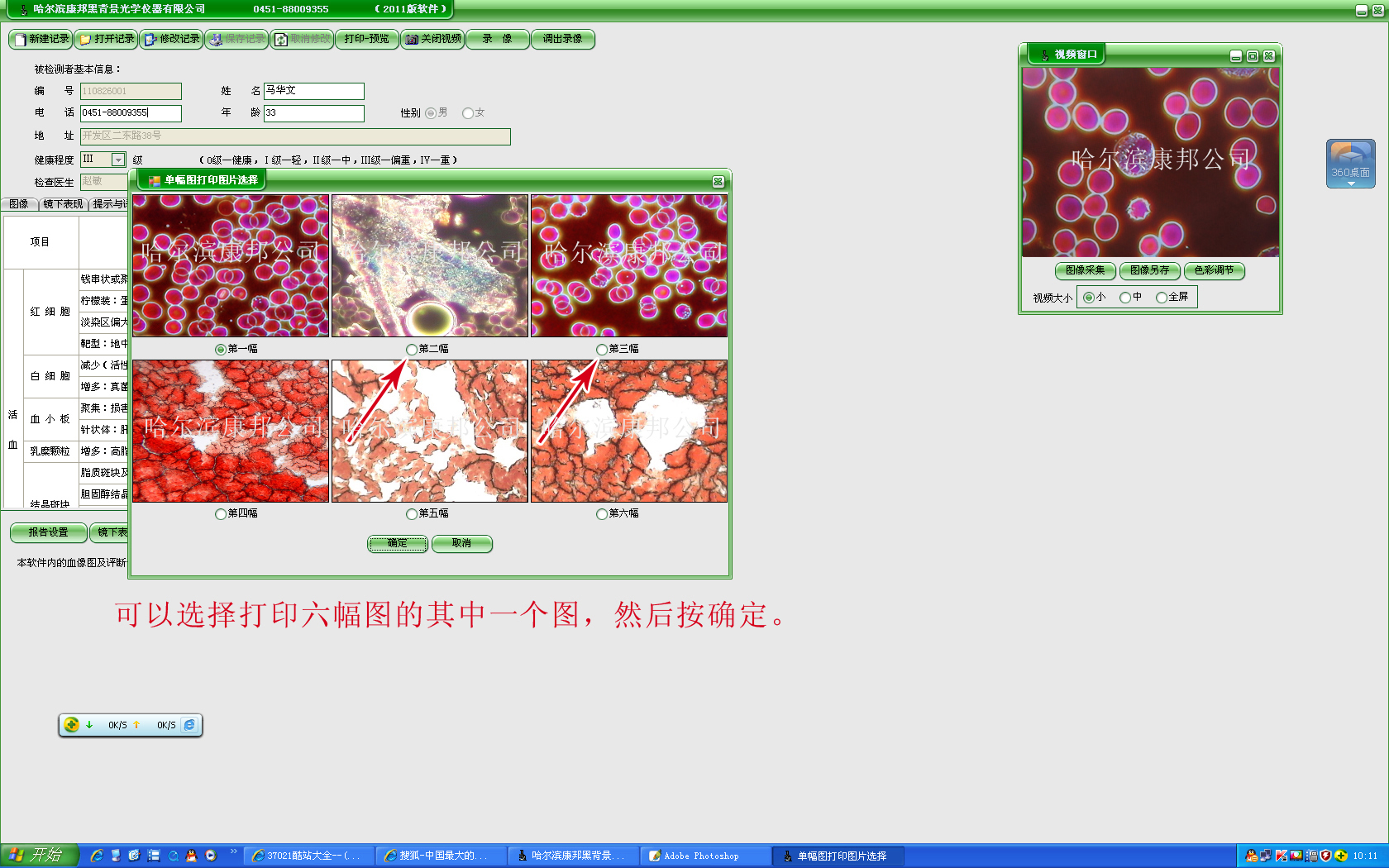Select the 第五幅 radio button

point(412,514)
